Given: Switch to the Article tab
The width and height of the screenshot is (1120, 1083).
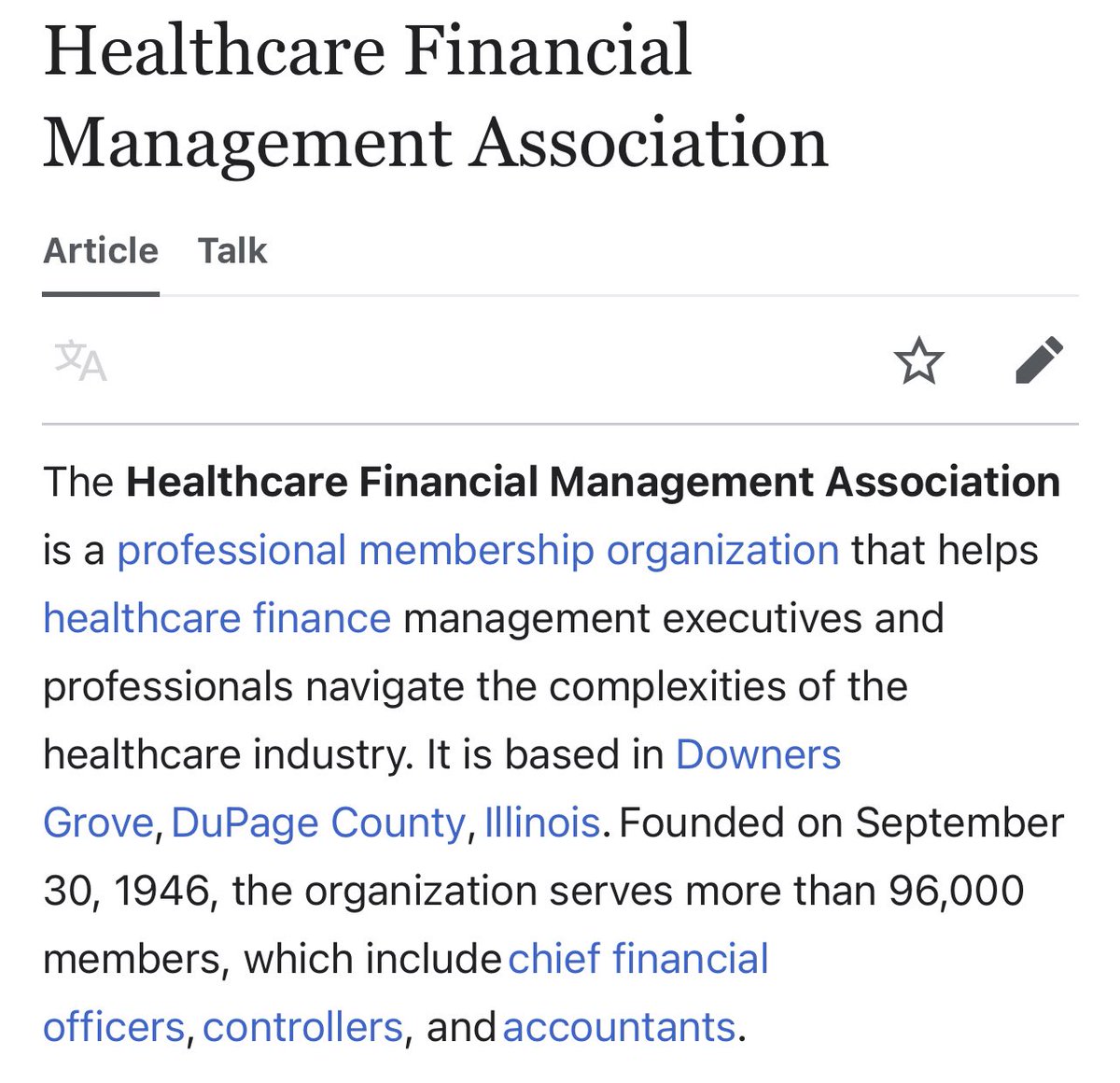Looking at the screenshot, I should pos(101,251).
